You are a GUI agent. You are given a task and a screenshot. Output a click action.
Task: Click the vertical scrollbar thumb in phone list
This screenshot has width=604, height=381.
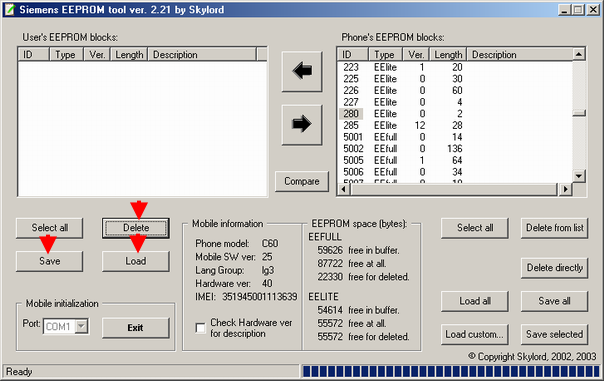pyautogui.click(x=579, y=113)
